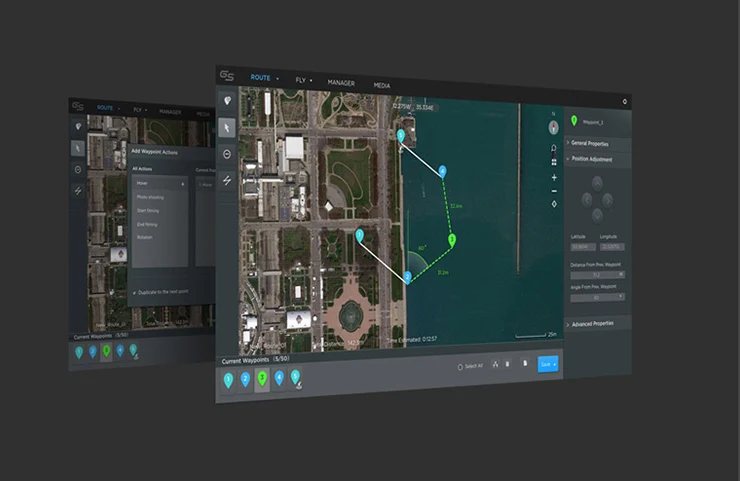Screen dimensions: 740x481
Task: Select the pointer cursor tool
Action: [227, 128]
